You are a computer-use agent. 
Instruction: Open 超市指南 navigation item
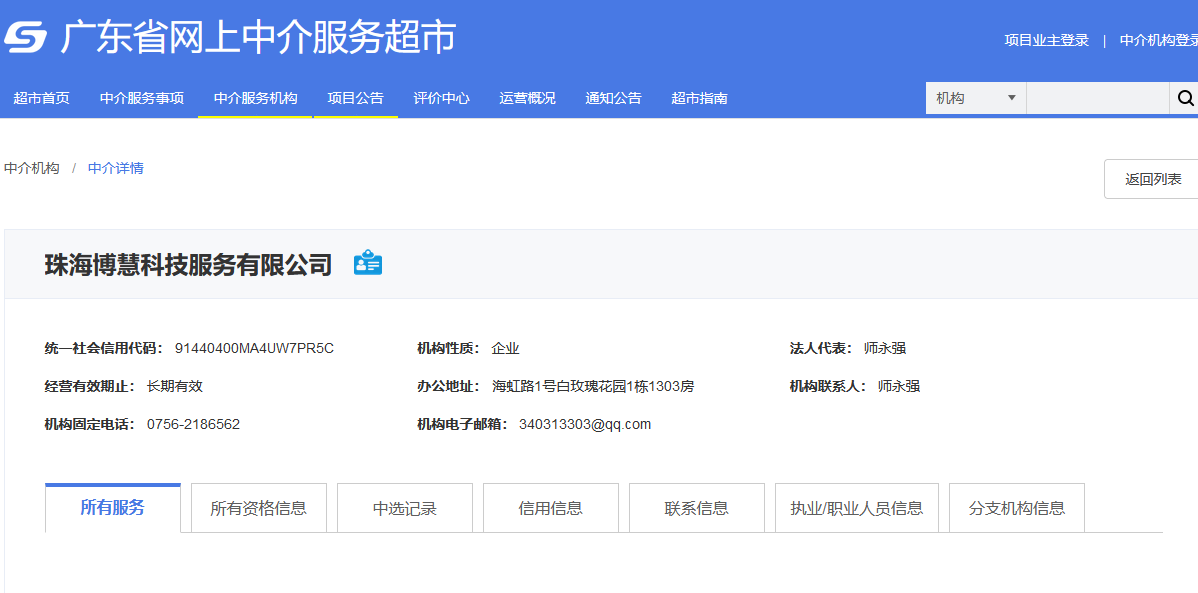click(699, 98)
